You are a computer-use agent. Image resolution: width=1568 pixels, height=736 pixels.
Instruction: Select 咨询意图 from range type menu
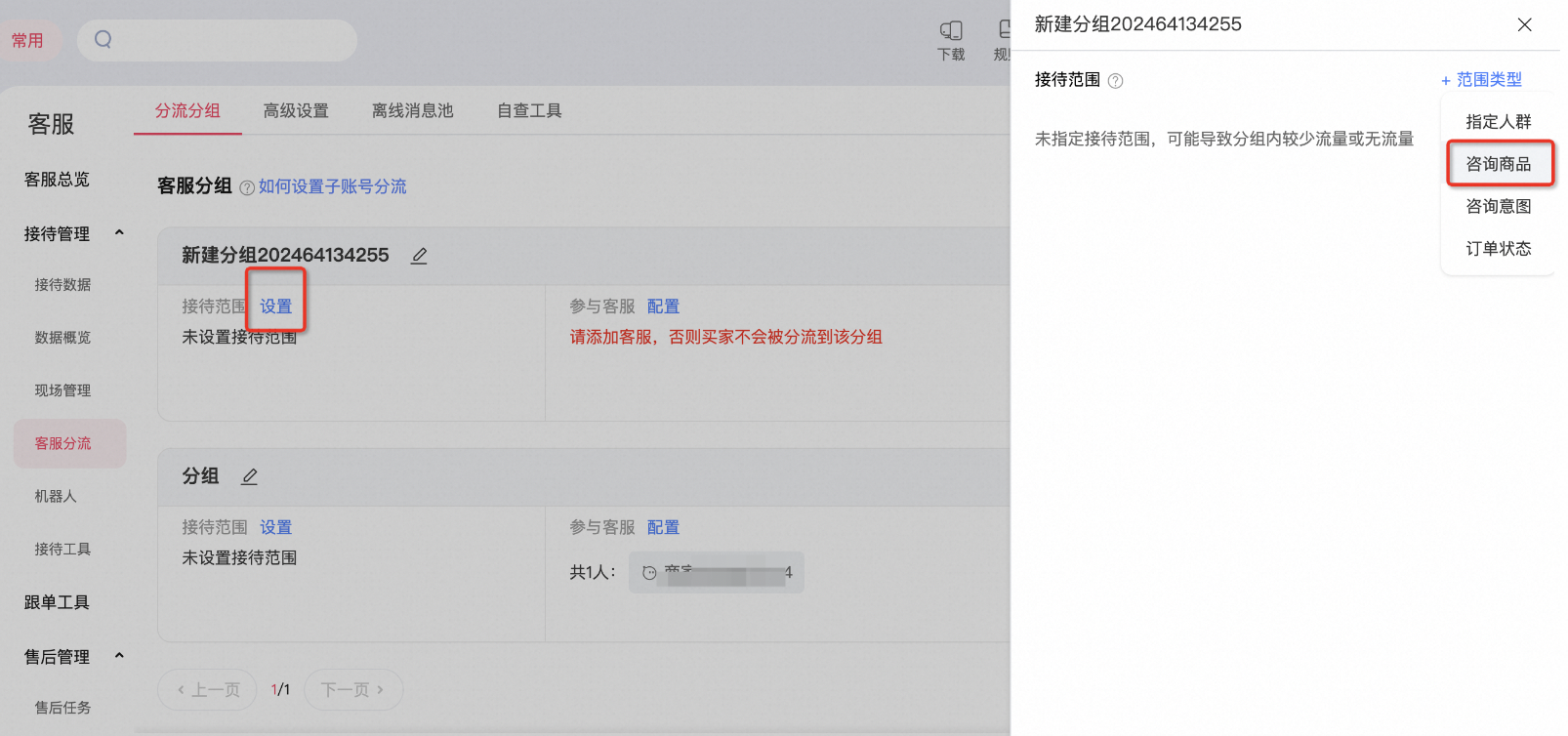tap(1498, 206)
